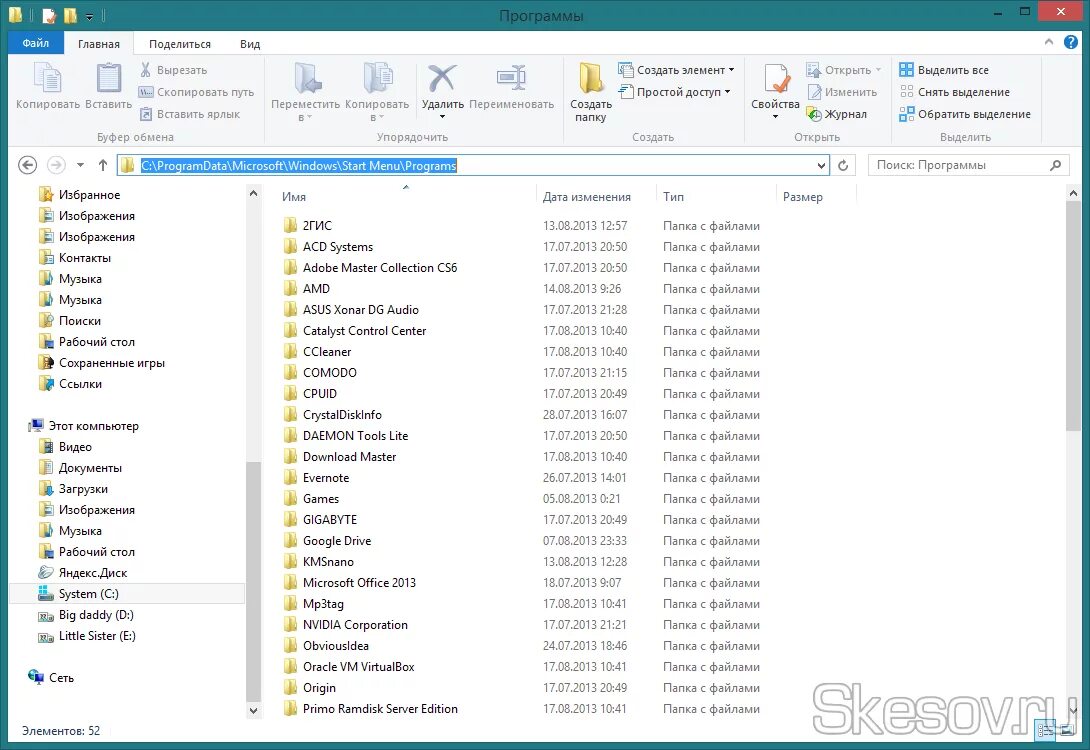Open the Файл tab
Screen dimensions: 1090x750
click(35, 43)
